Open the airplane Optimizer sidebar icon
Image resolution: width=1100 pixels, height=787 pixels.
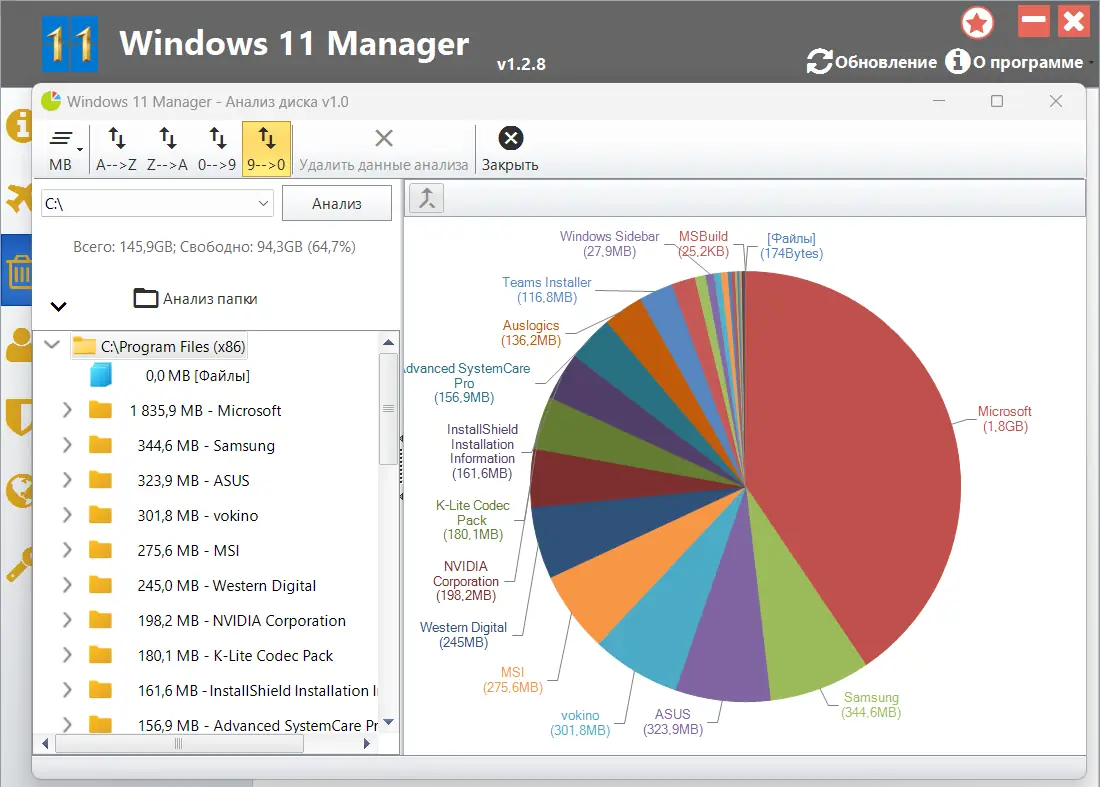19,198
